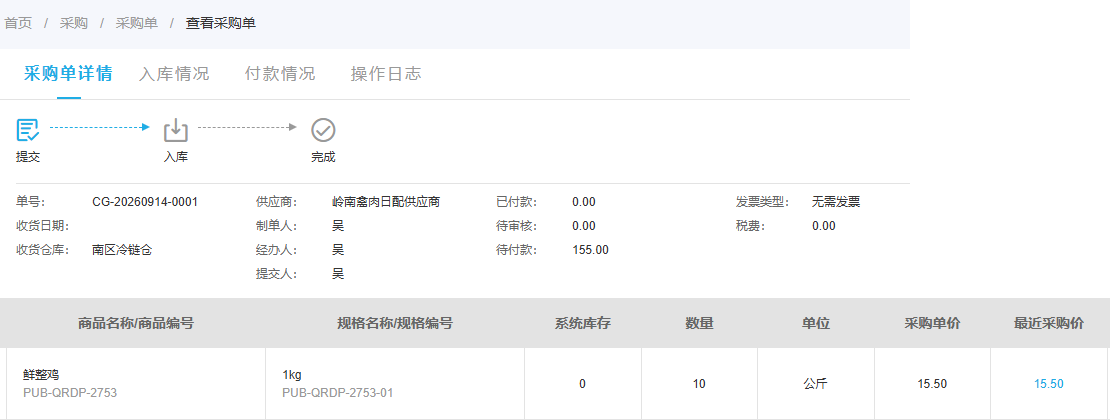
Task: Open the blue 15.50 recent purchase price link
Action: click(x=1048, y=384)
